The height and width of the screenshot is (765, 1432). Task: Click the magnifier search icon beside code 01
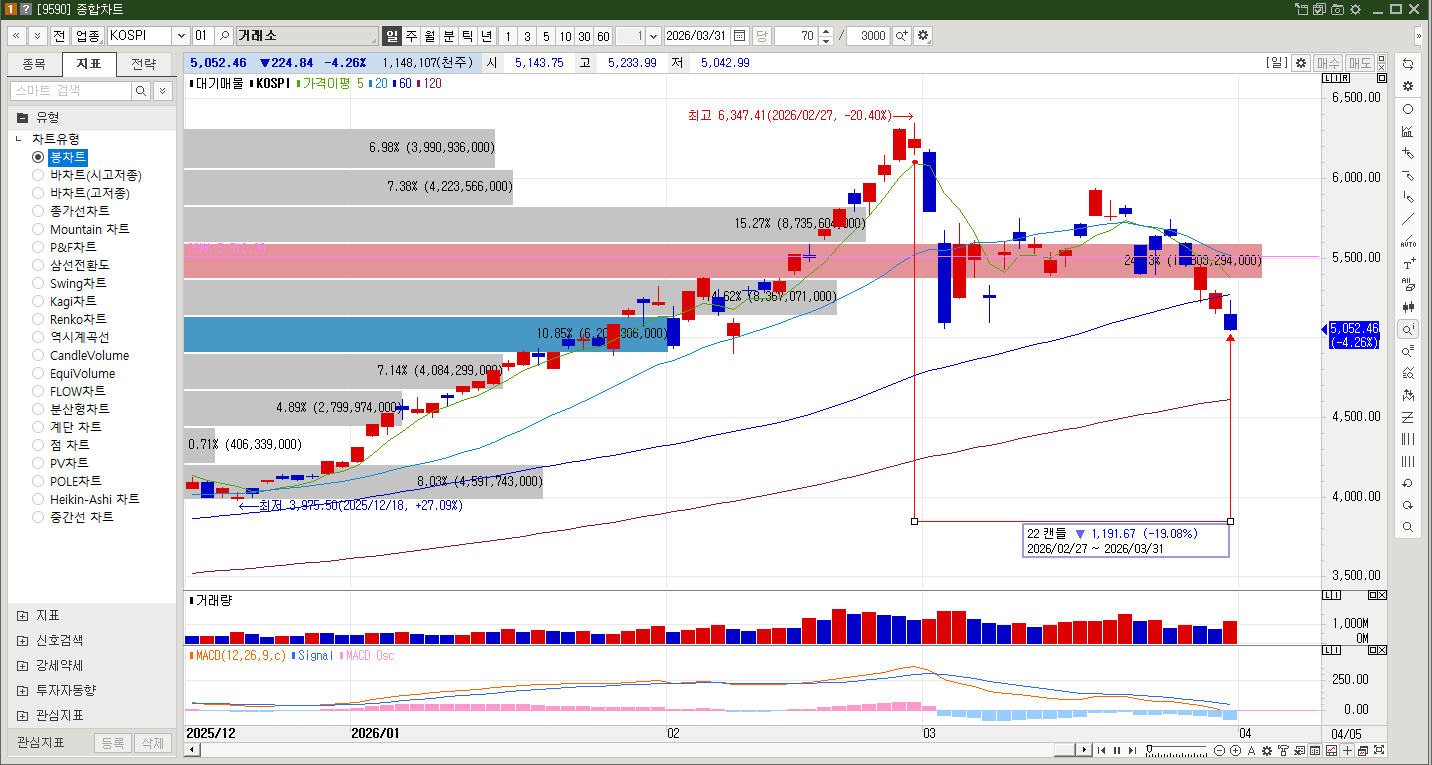click(224, 36)
